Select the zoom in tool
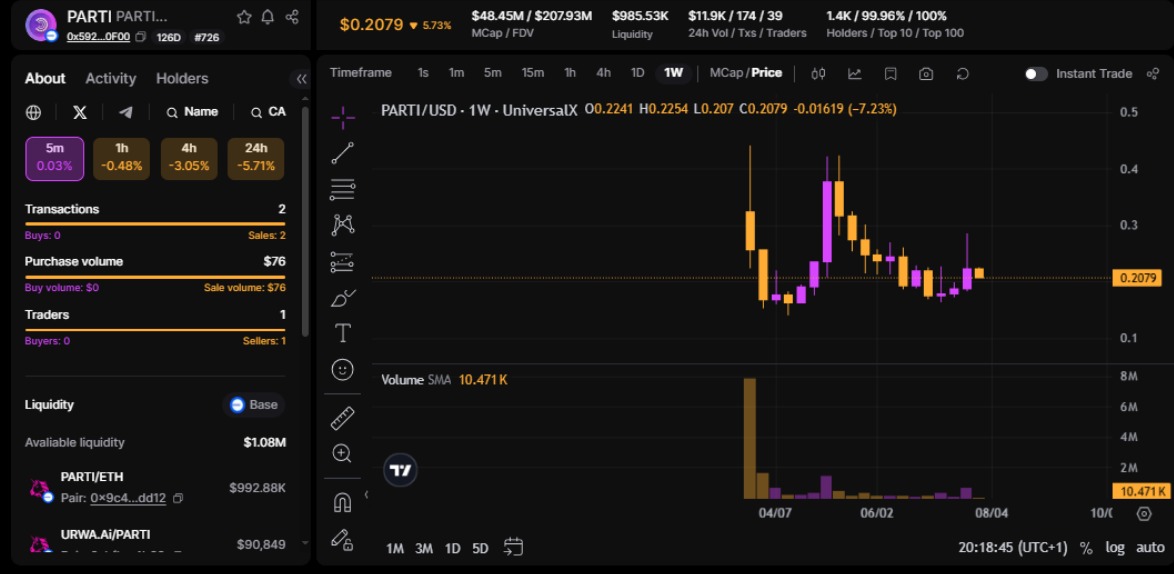 [x=342, y=454]
